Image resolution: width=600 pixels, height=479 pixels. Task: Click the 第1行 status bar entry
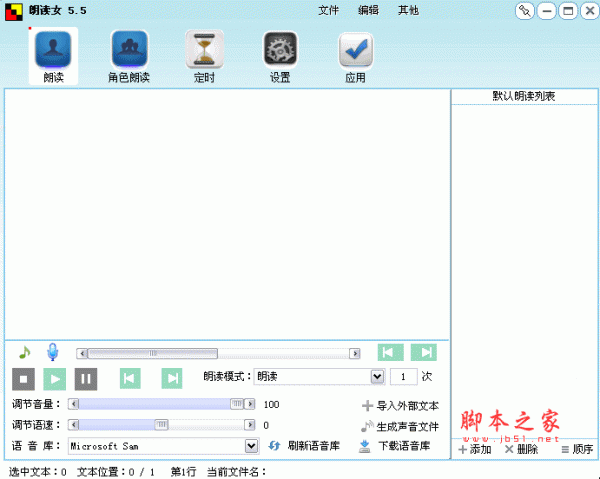(183, 472)
